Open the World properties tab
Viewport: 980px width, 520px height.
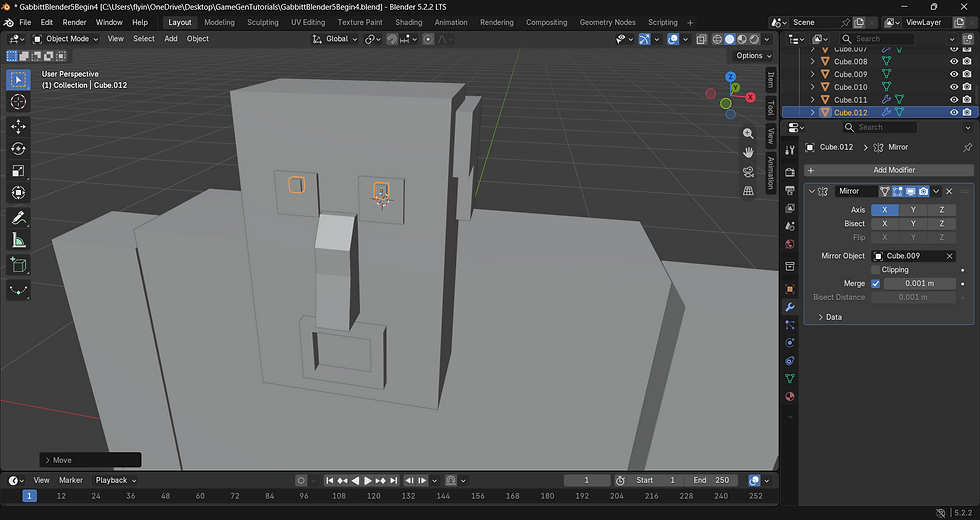pos(790,244)
